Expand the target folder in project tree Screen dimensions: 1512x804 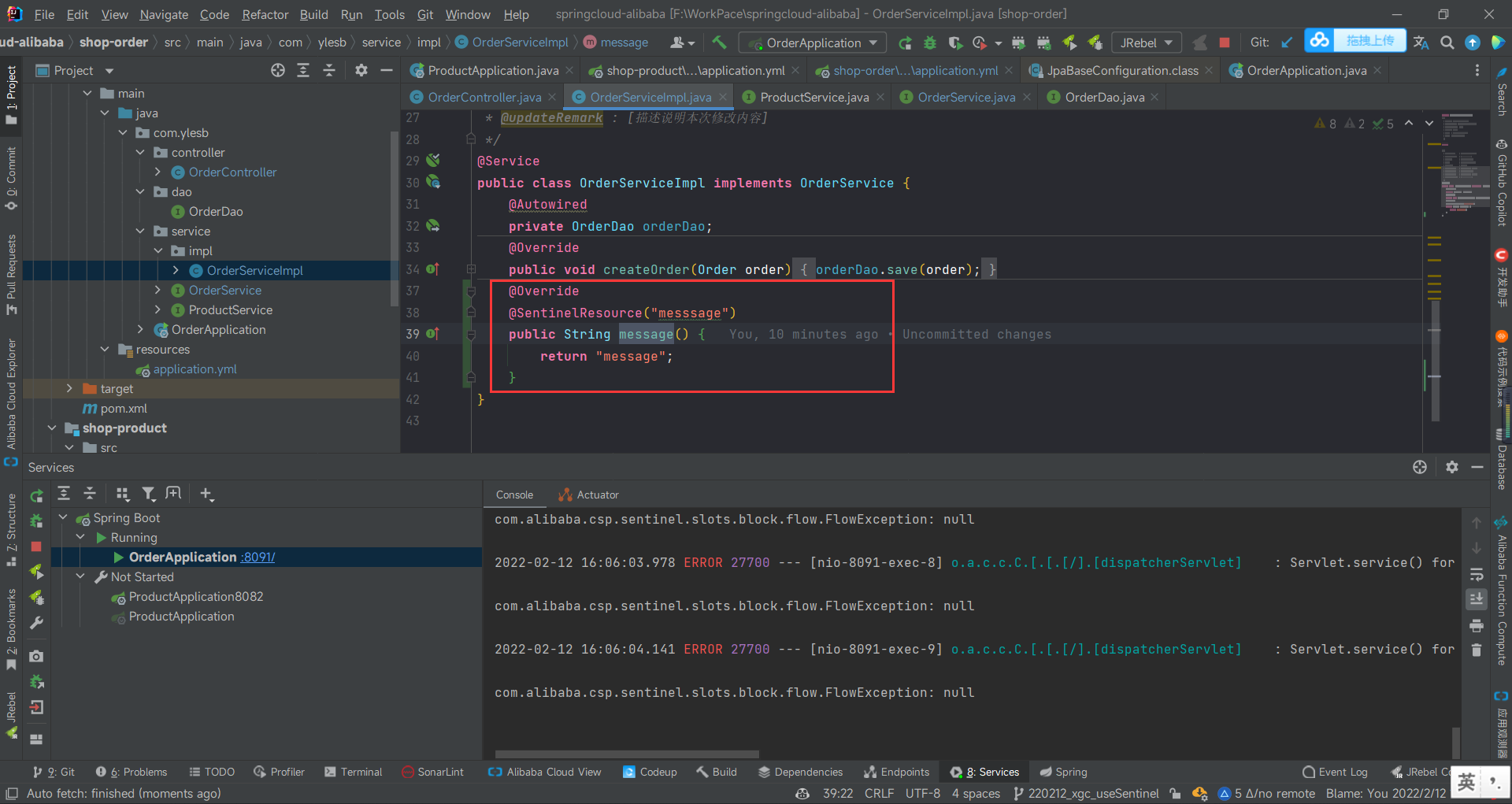click(69, 388)
